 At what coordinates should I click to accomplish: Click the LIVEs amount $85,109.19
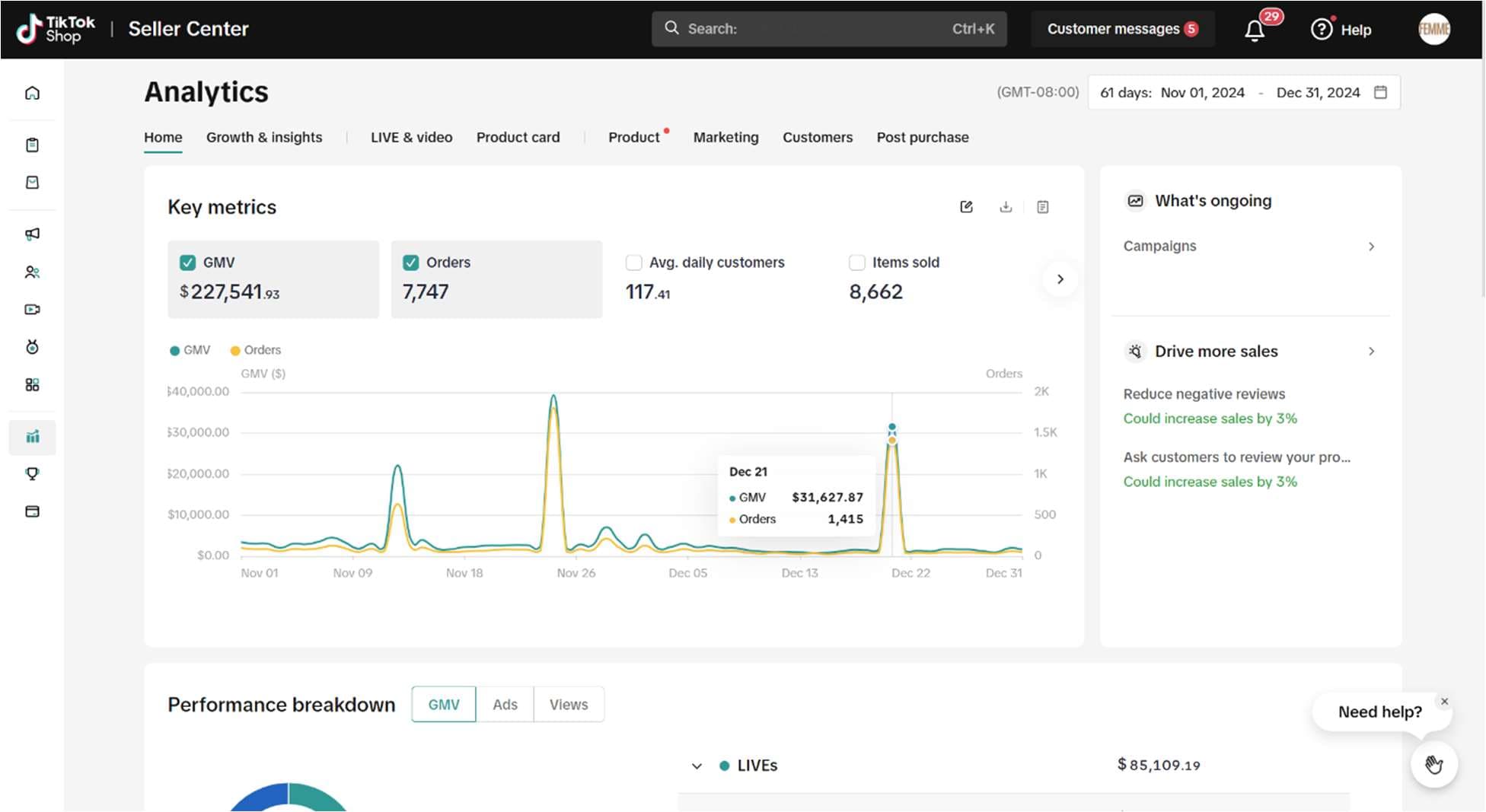coord(1159,765)
